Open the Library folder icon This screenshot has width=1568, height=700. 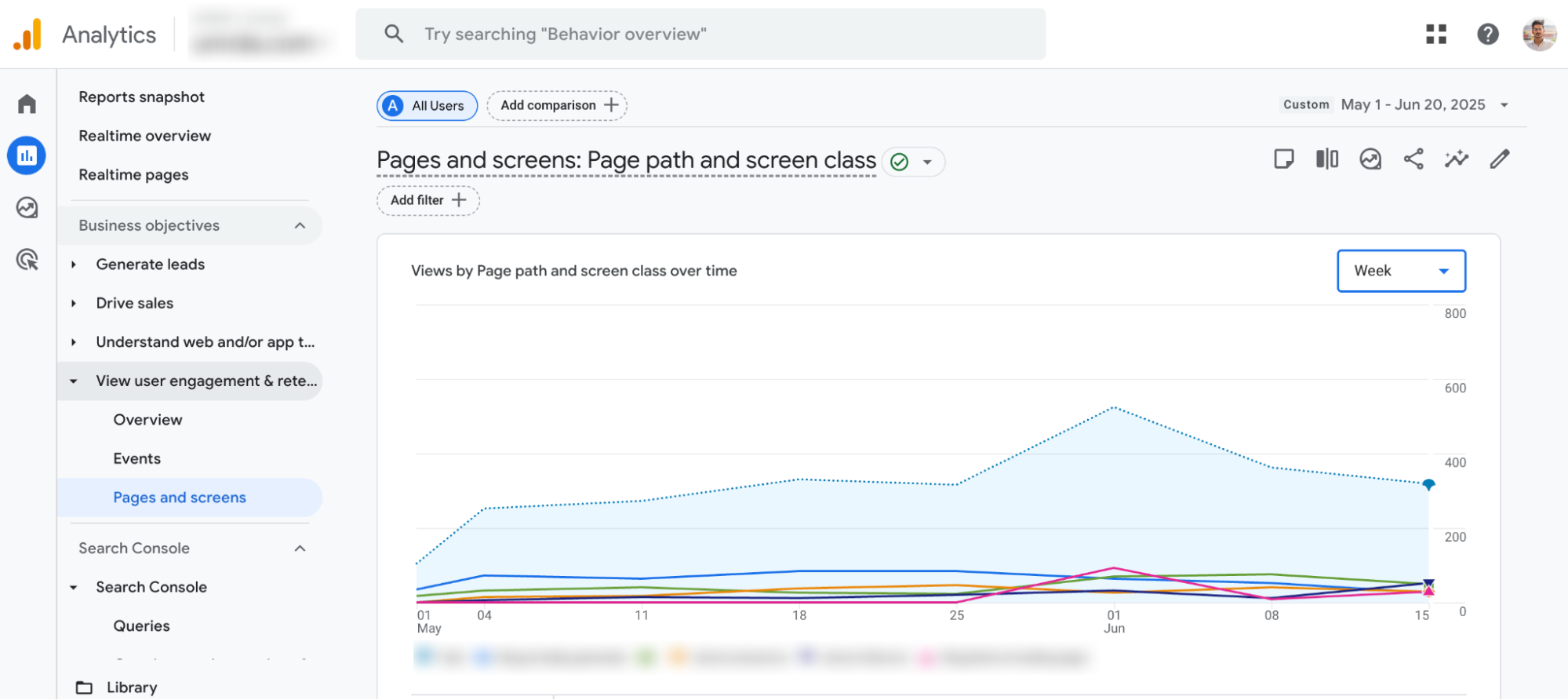84,687
